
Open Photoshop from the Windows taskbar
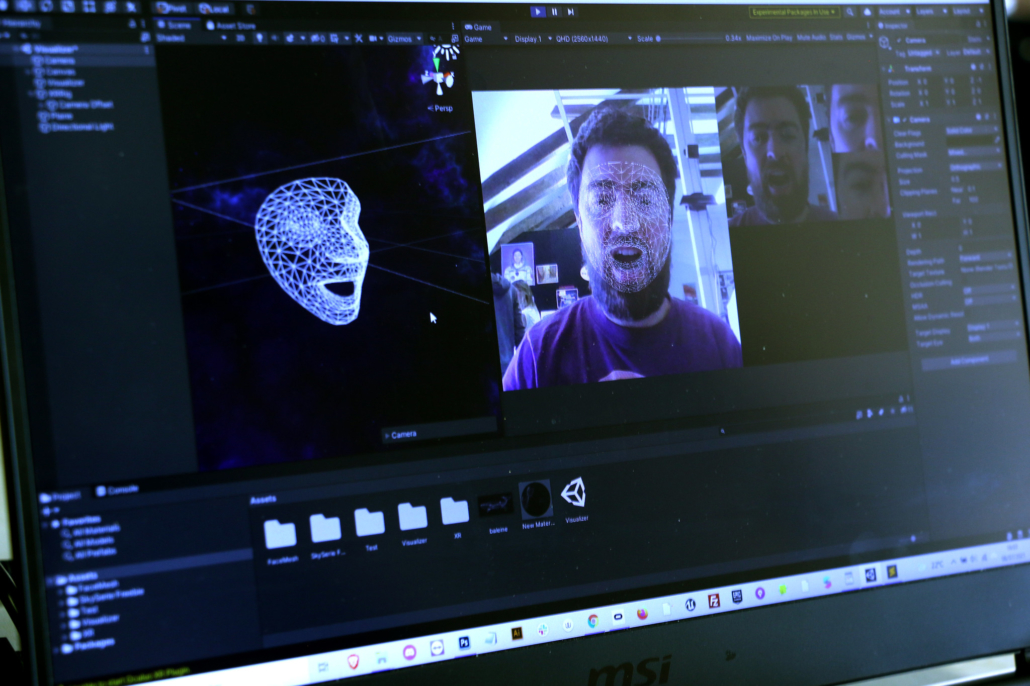(464, 643)
